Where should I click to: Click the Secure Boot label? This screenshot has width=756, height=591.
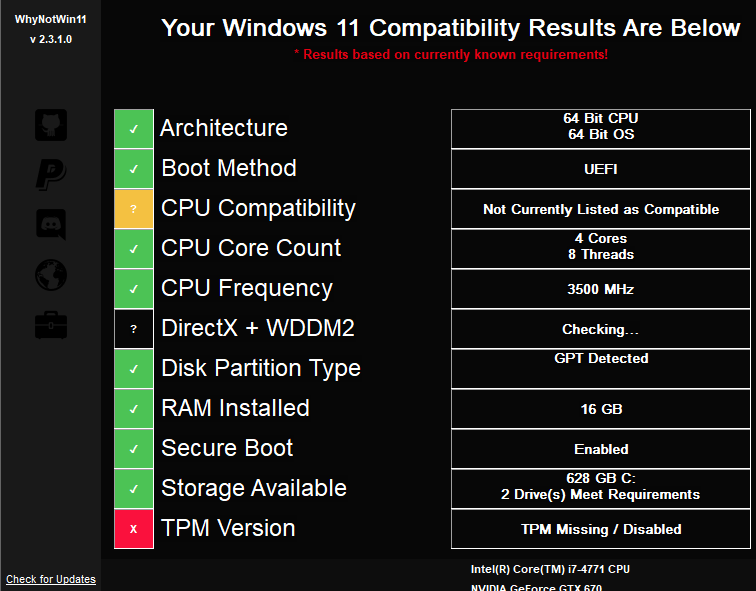227,448
